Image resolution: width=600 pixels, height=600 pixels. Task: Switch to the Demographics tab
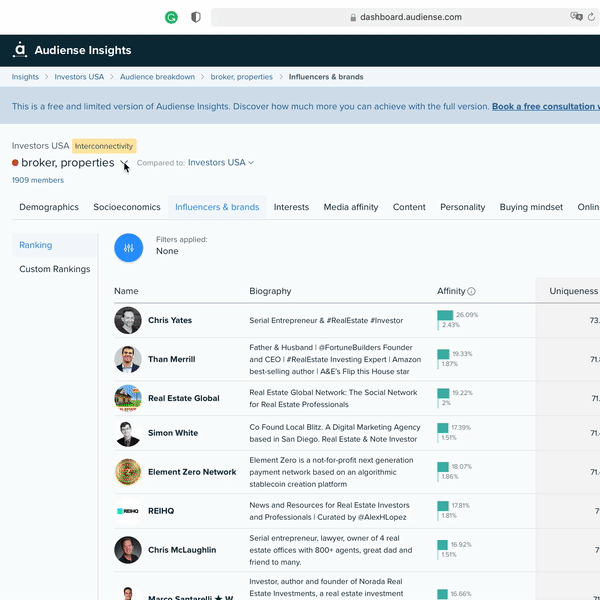click(49, 207)
